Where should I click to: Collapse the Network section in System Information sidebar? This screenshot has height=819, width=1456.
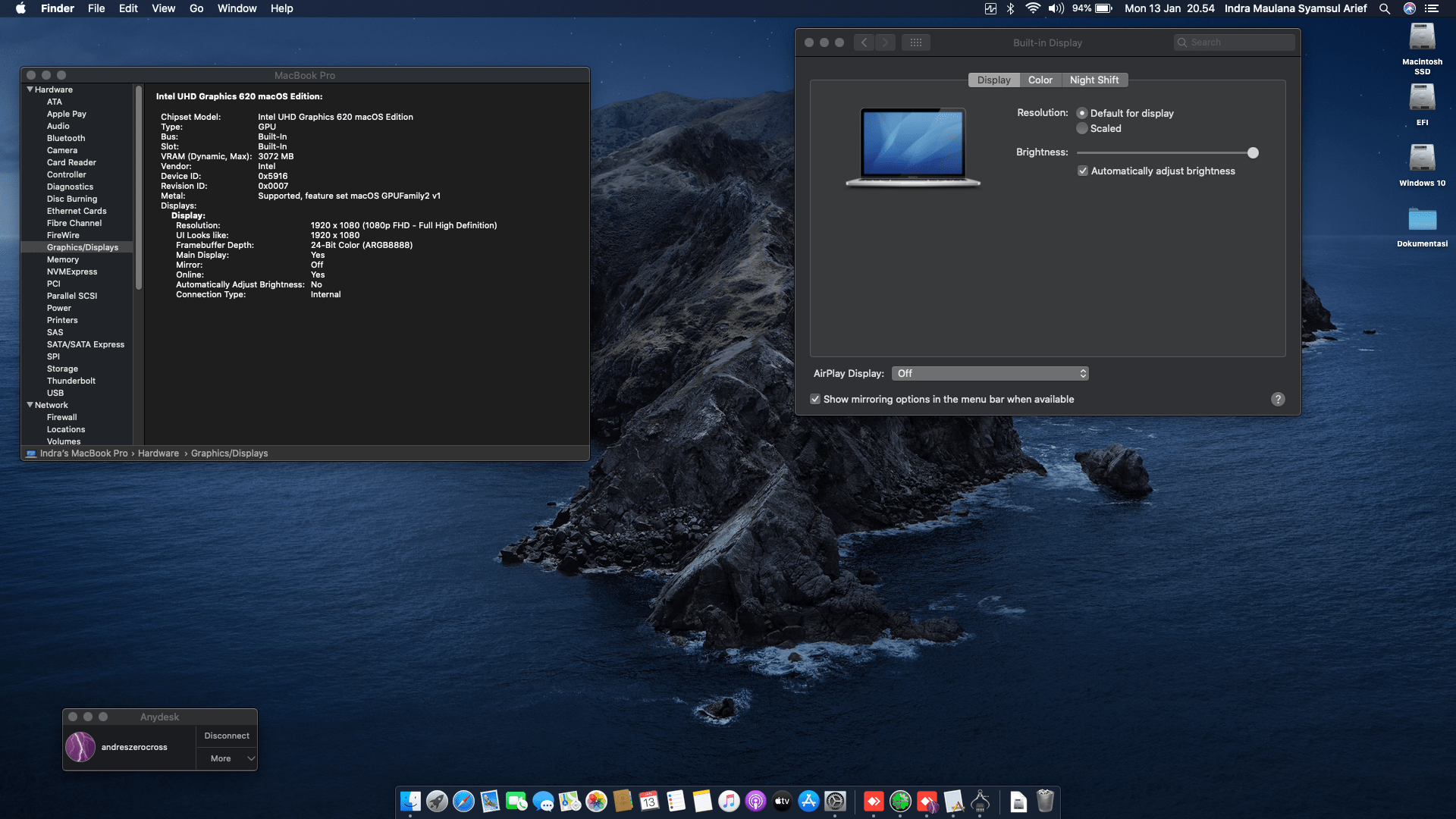coord(30,405)
